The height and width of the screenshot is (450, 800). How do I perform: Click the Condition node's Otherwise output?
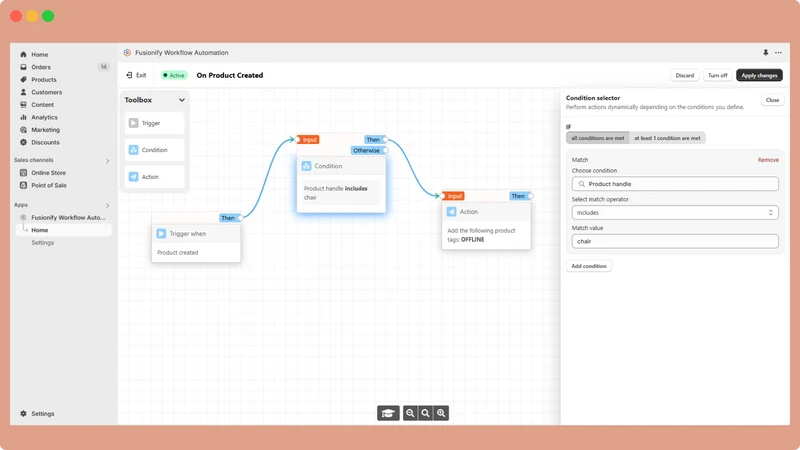coord(369,151)
